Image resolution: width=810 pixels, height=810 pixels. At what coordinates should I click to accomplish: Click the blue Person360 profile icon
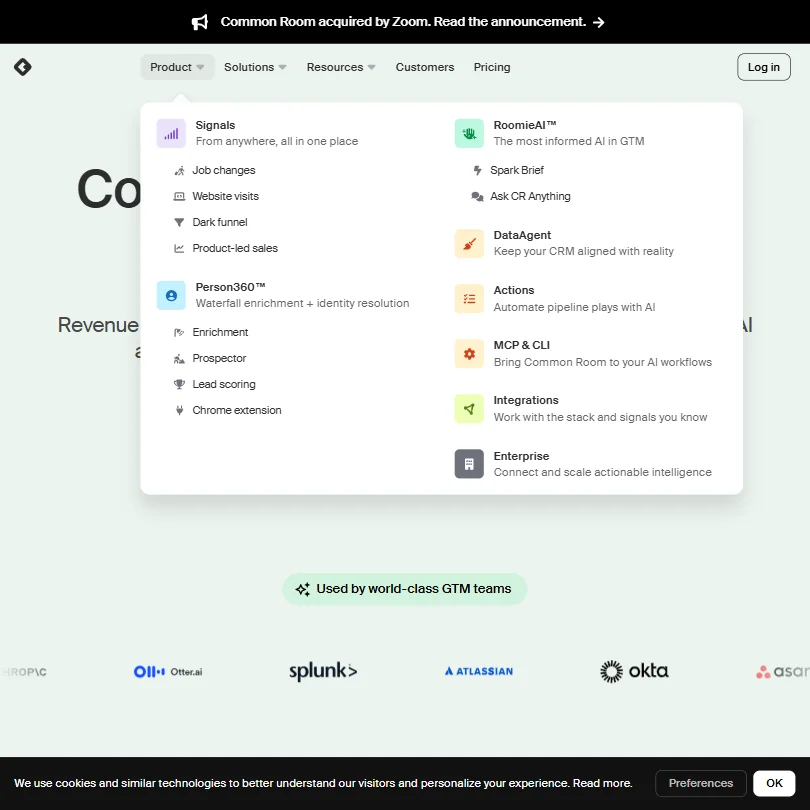click(x=171, y=295)
